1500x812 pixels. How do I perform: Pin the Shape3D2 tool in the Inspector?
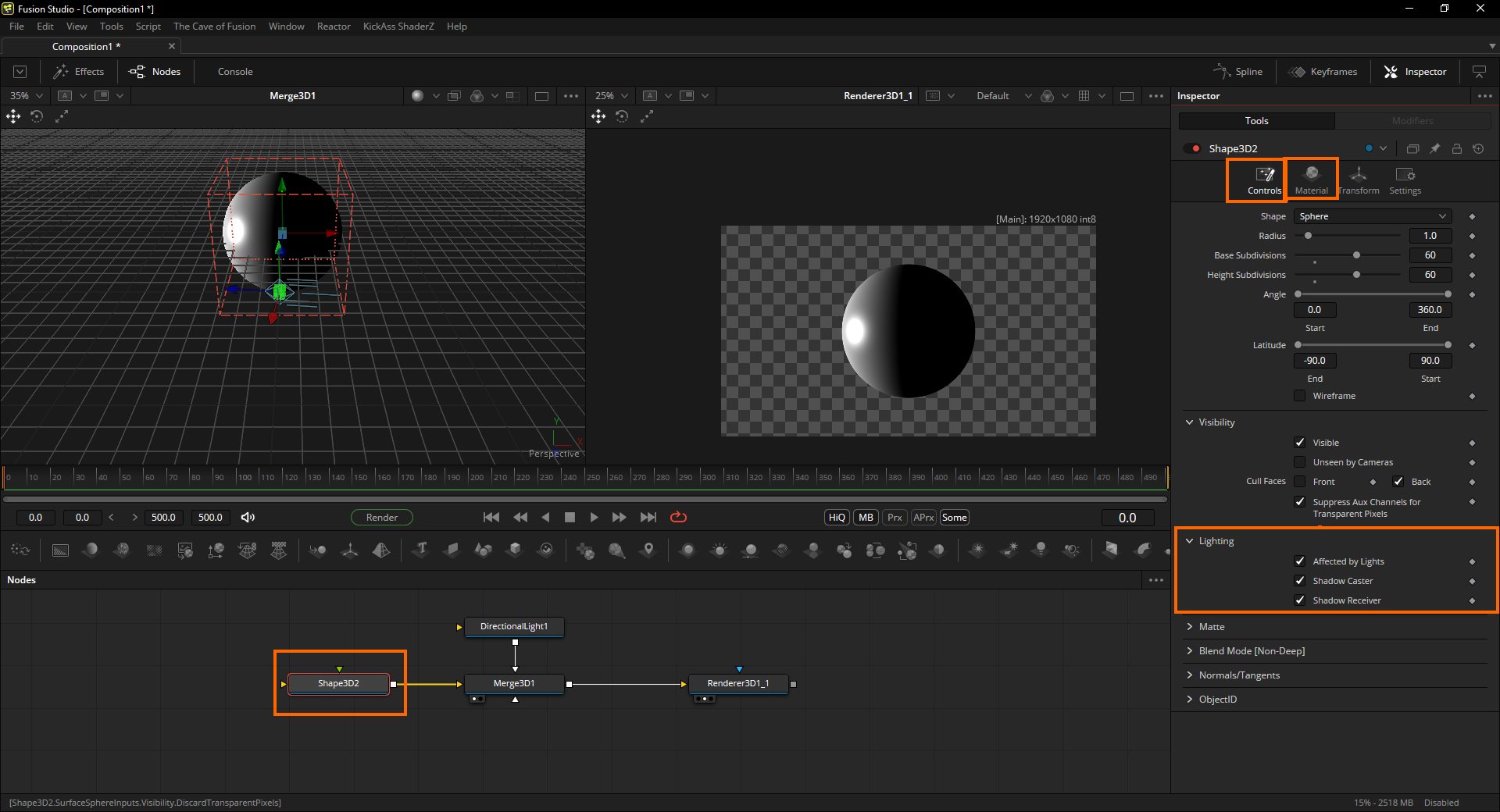point(1434,148)
